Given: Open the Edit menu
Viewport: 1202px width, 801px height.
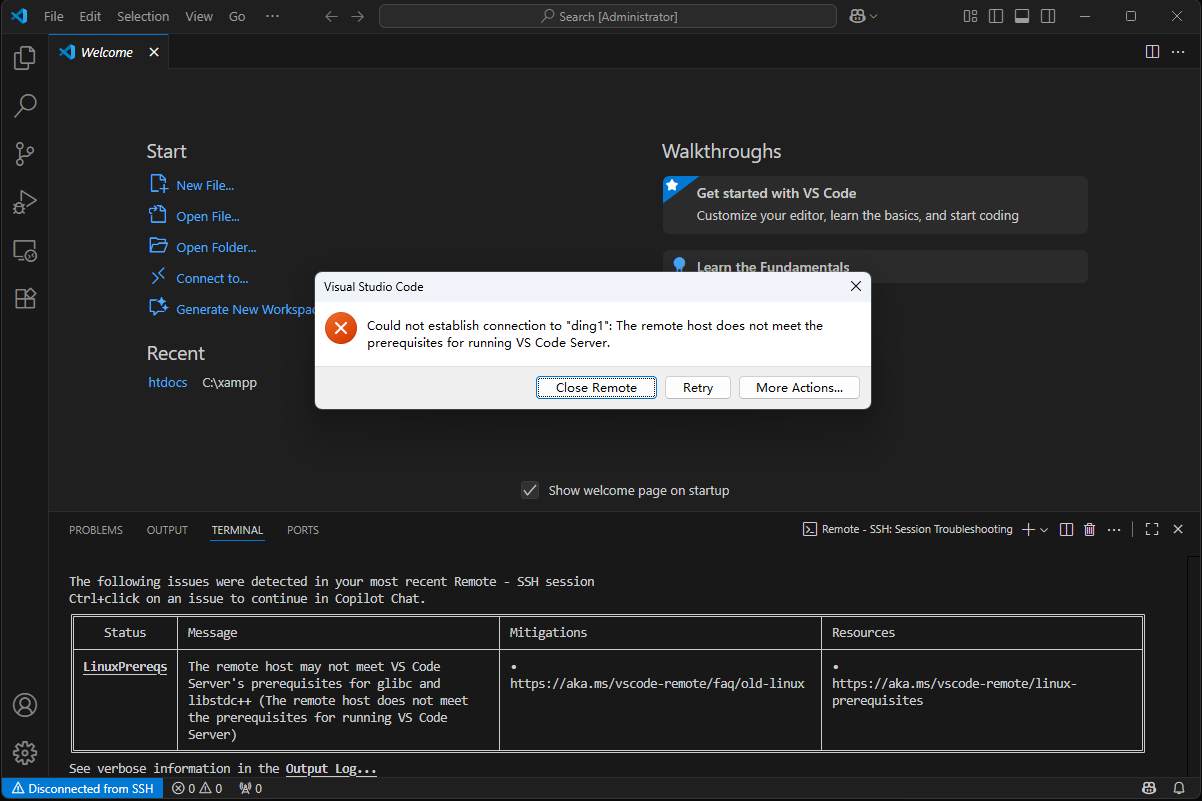Looking at the screenshot, I should [90, 16].
